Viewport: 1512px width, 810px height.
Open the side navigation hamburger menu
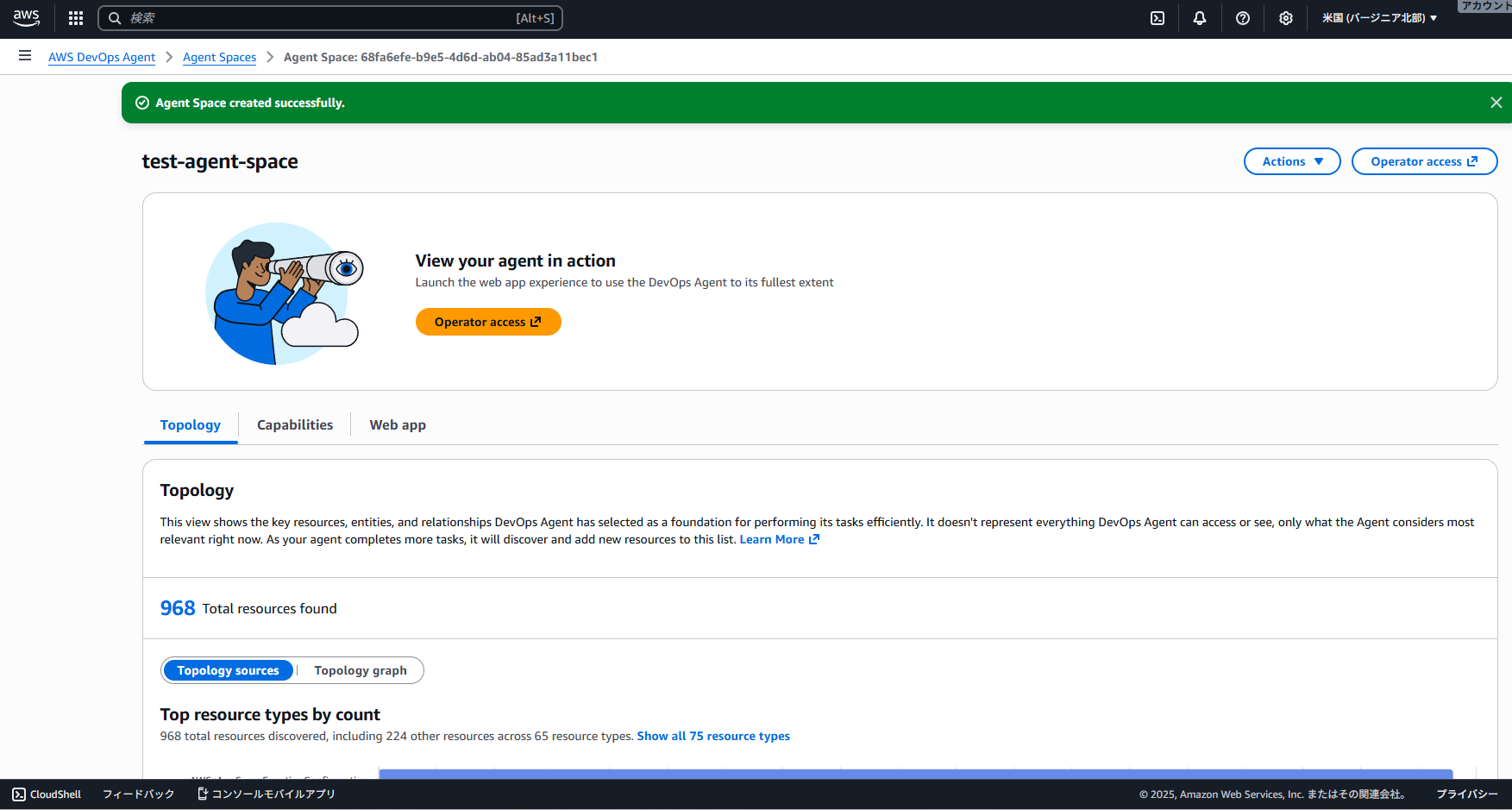tap(25, 56)
